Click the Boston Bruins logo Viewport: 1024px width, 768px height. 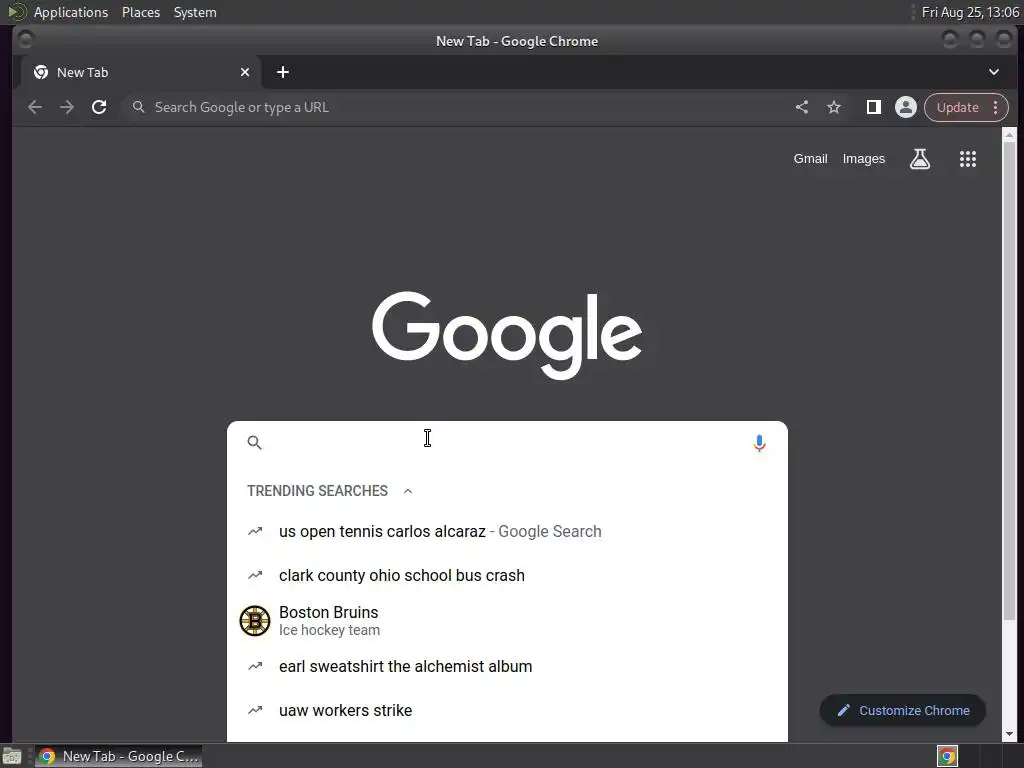[x=255, y=620]
